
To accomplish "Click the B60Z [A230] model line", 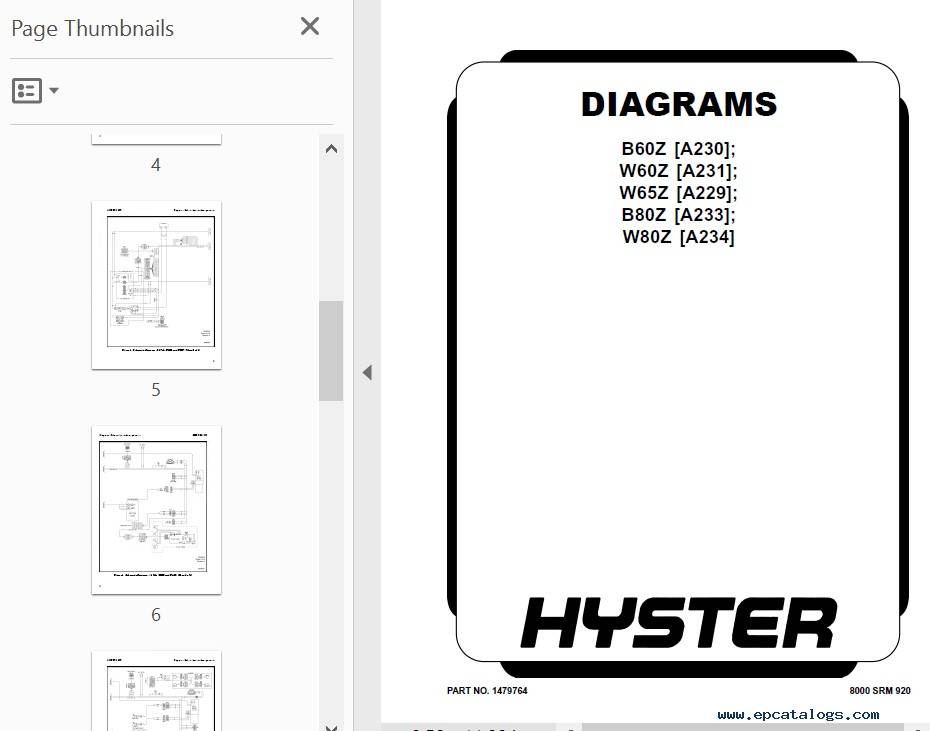I will [x=679, y=149].
